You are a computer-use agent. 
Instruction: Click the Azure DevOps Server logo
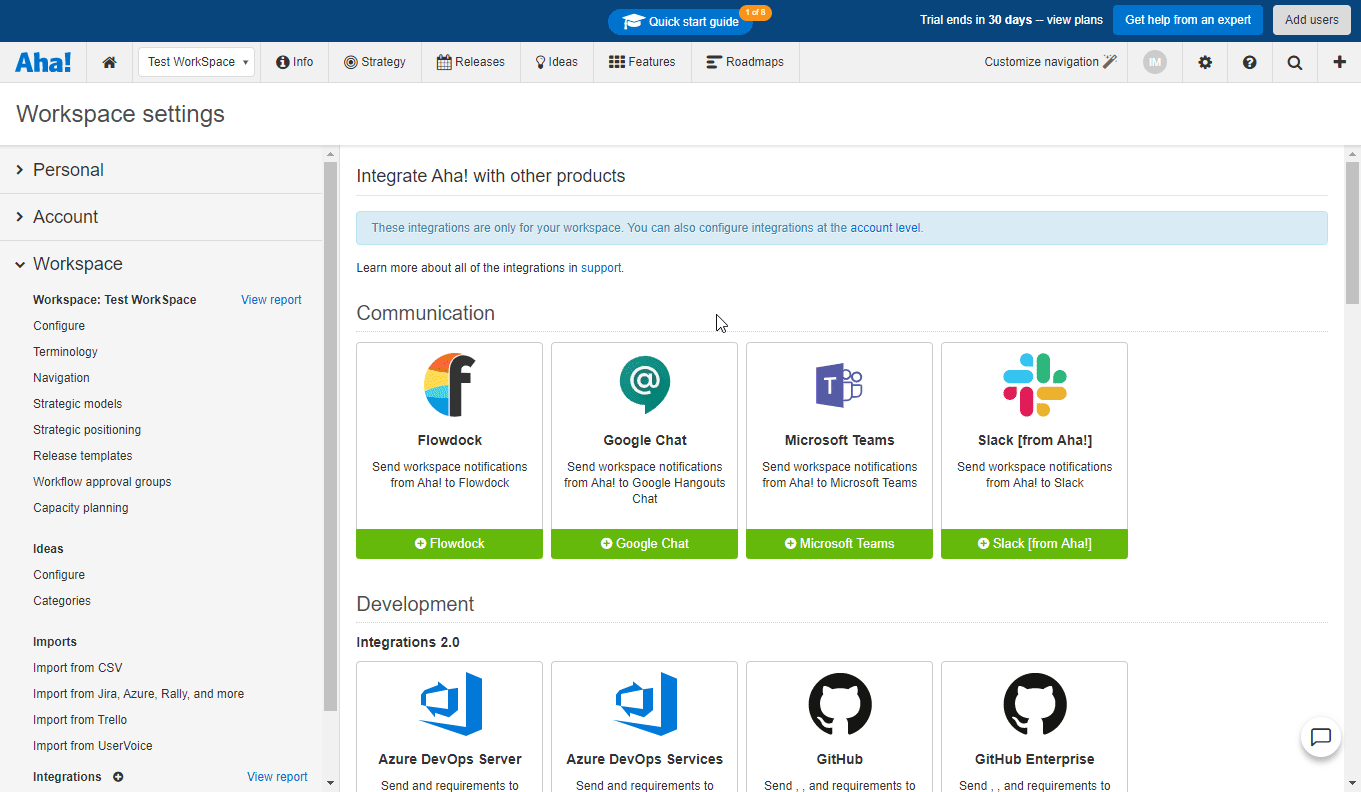(450, 704)
